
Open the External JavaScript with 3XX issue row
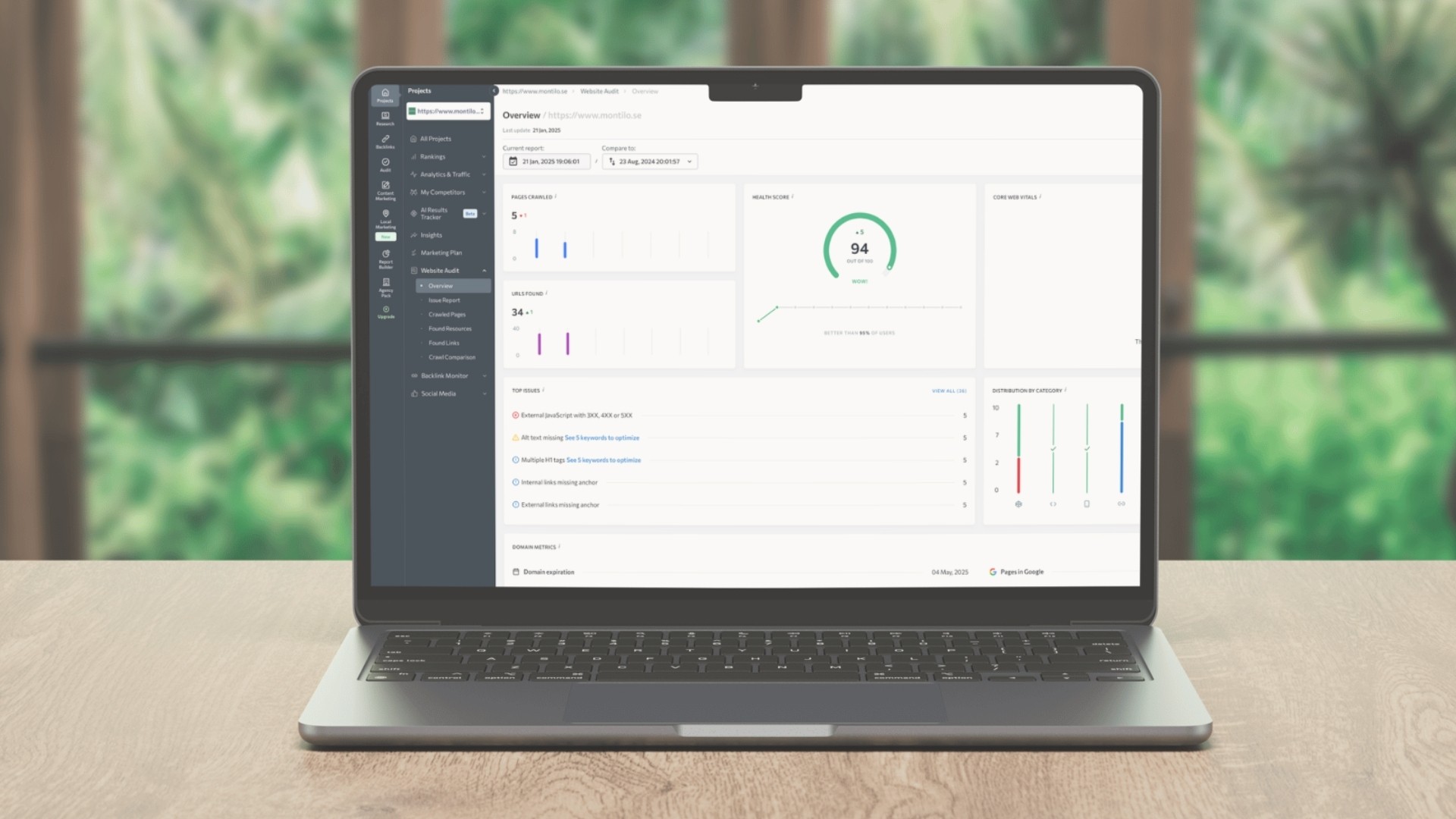(x=739, y=416)
